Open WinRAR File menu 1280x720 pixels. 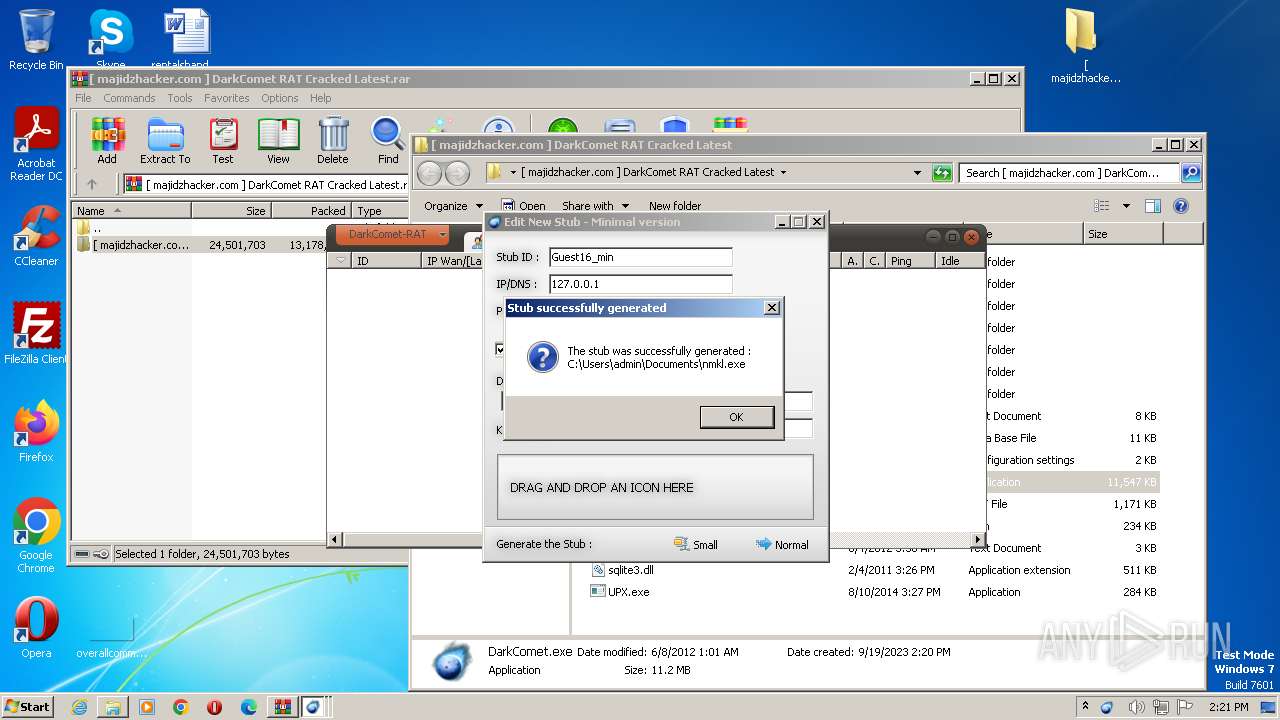[83, 98]
